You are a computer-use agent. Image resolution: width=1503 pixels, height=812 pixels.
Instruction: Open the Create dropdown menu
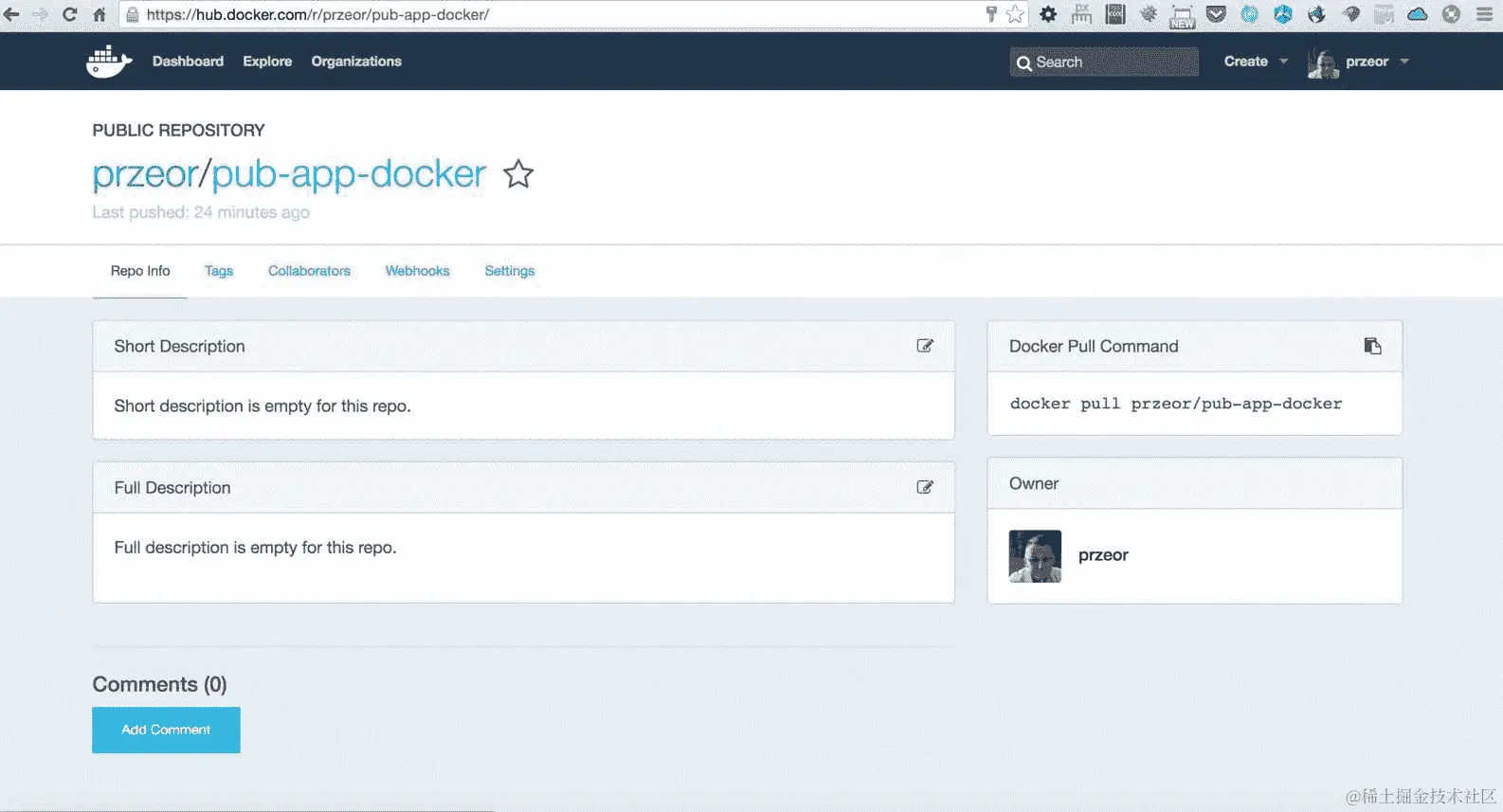tap(1256, 62)
